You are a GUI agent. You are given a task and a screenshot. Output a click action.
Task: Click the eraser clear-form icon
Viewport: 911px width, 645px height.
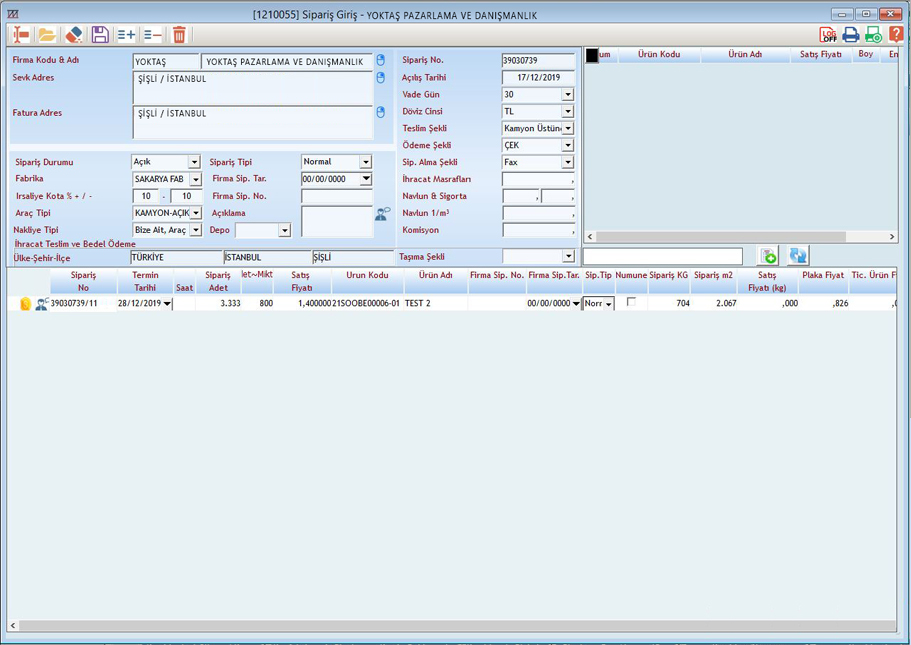pos(74,35)
